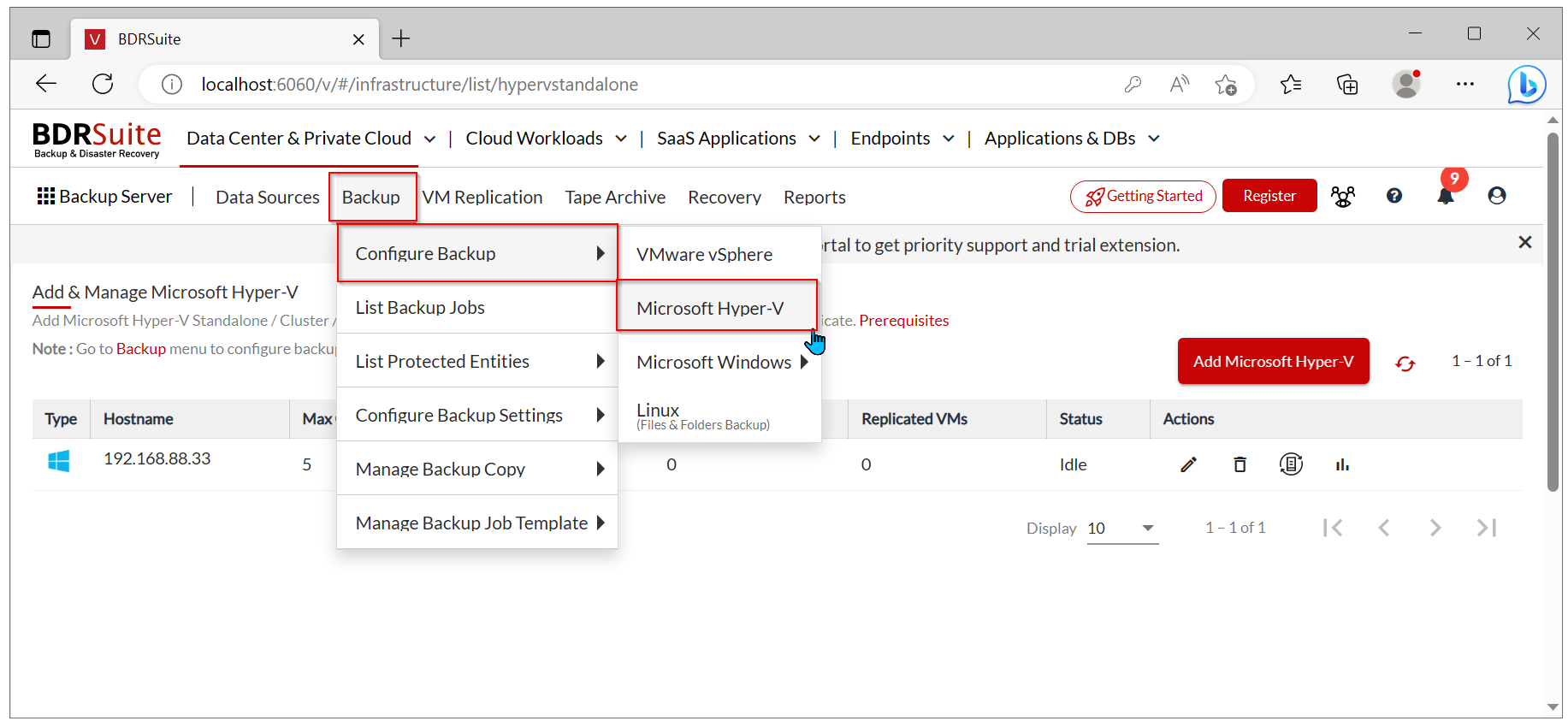The width and height of the screenshot is (1568, 727).
Task: Choose Linux Files & Folders Backup
Action: (x=720, y=416)
